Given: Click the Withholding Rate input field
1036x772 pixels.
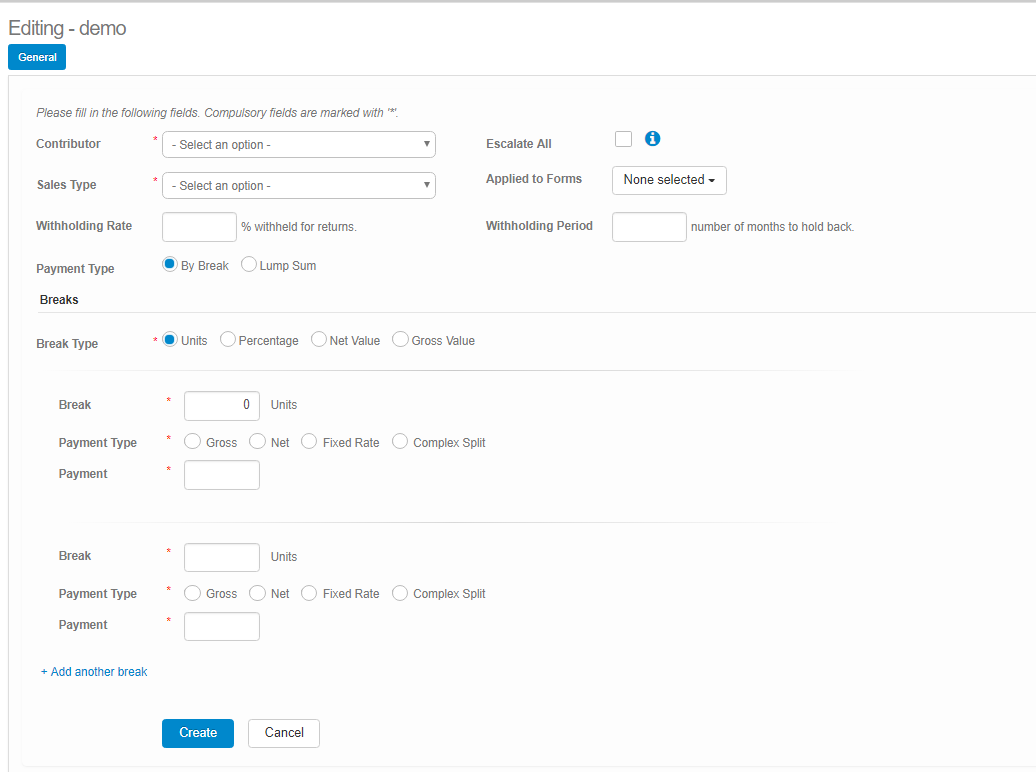Looking at the screenshot, I should point(199,227).
